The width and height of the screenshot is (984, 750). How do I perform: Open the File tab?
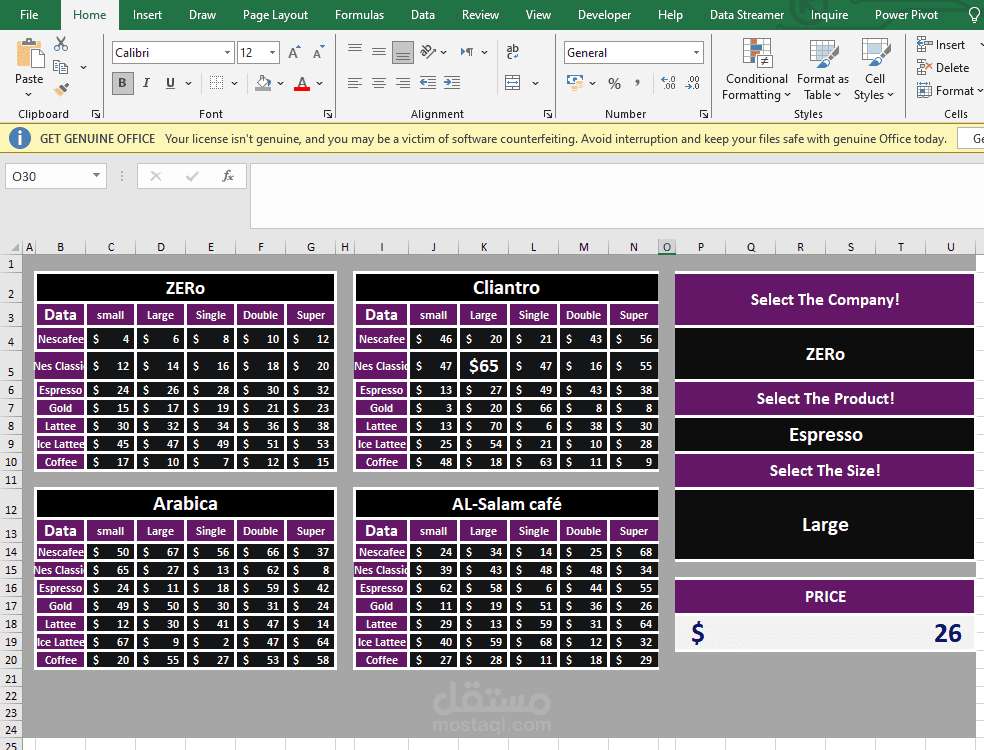pos(29,14)
